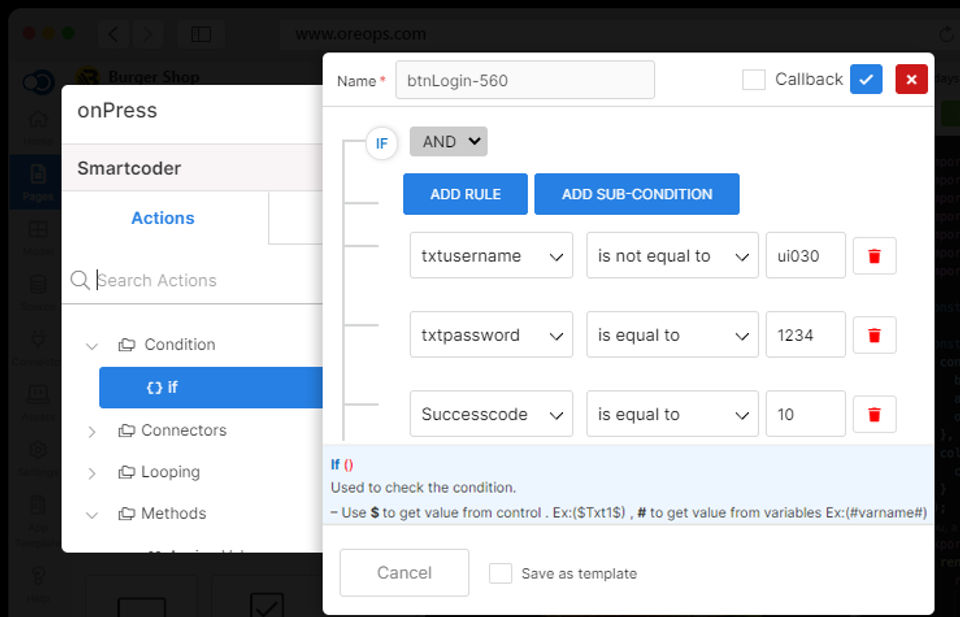This screenshot has height=617, width=960.
Task: Click the ADD SUB-CONDITION button
Action: 637,194
